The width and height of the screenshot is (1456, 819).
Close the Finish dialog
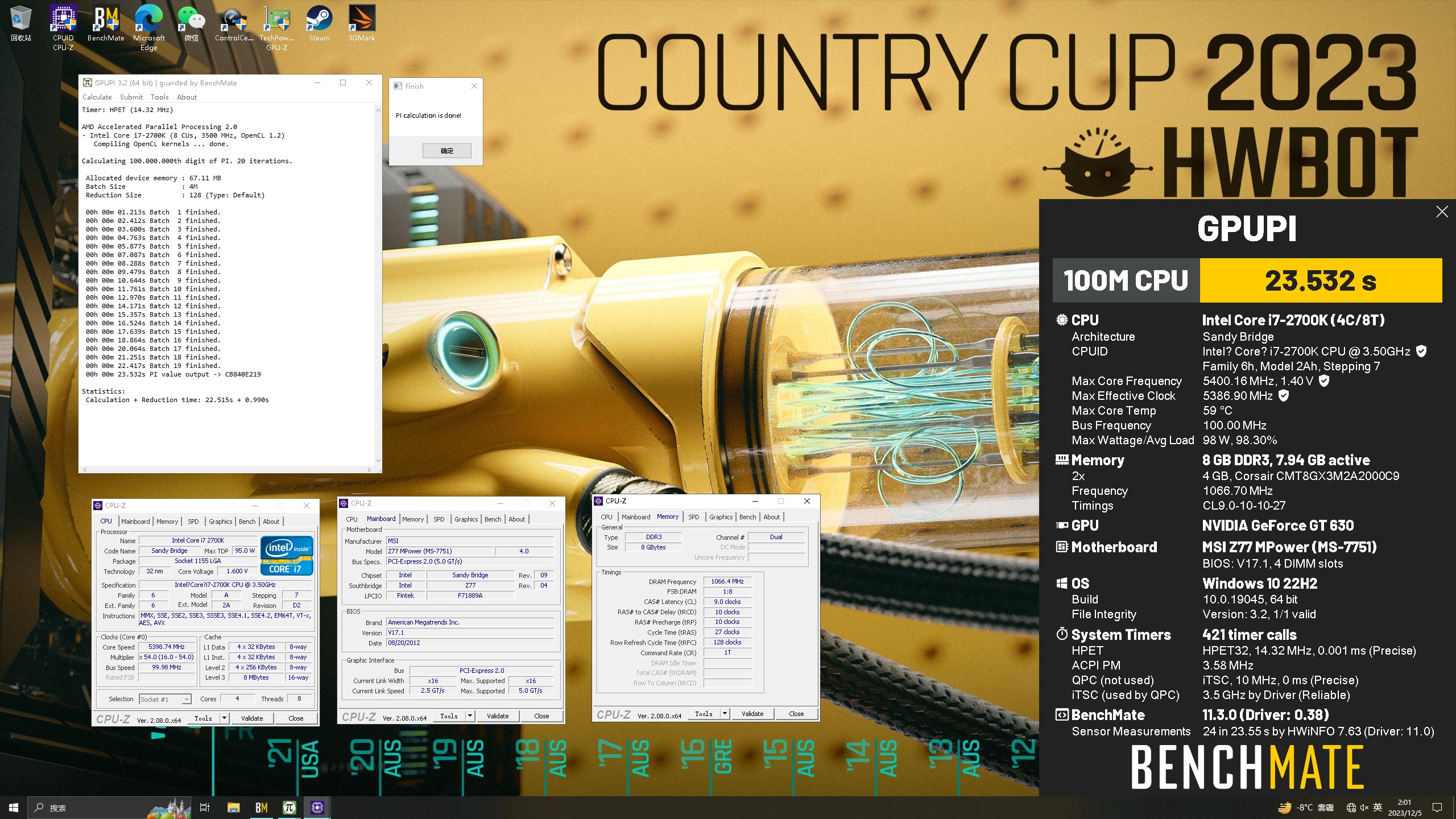474,86
